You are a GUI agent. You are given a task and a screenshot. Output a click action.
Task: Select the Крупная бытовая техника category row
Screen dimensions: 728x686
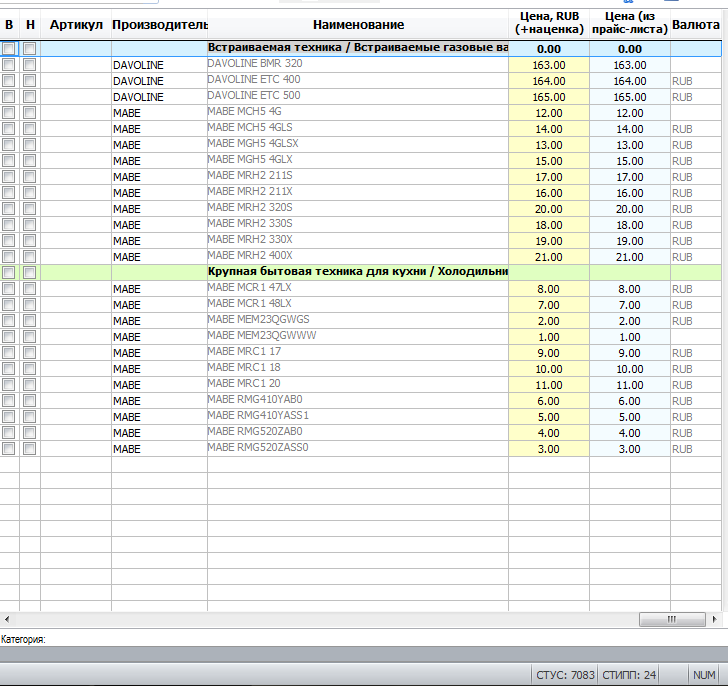coord(361,272)
